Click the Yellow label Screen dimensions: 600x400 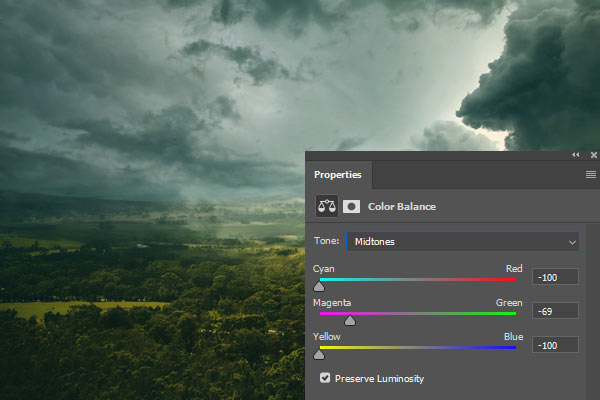(x=326, y=337)
